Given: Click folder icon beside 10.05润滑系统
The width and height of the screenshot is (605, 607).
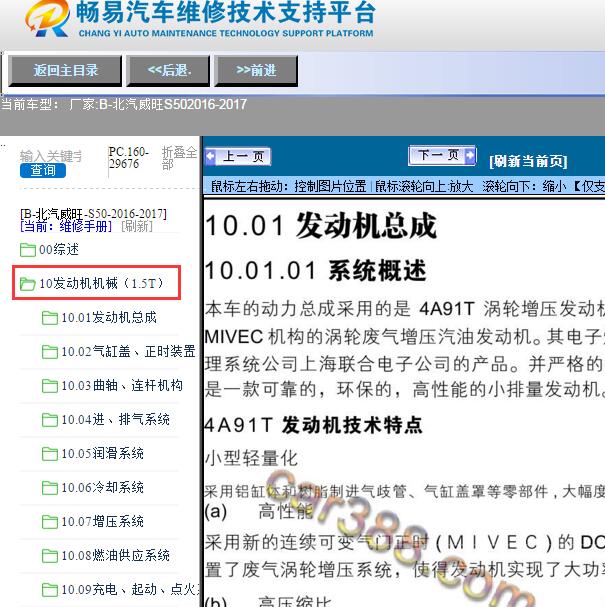Looking at the screenshot, I should (50, 454).
